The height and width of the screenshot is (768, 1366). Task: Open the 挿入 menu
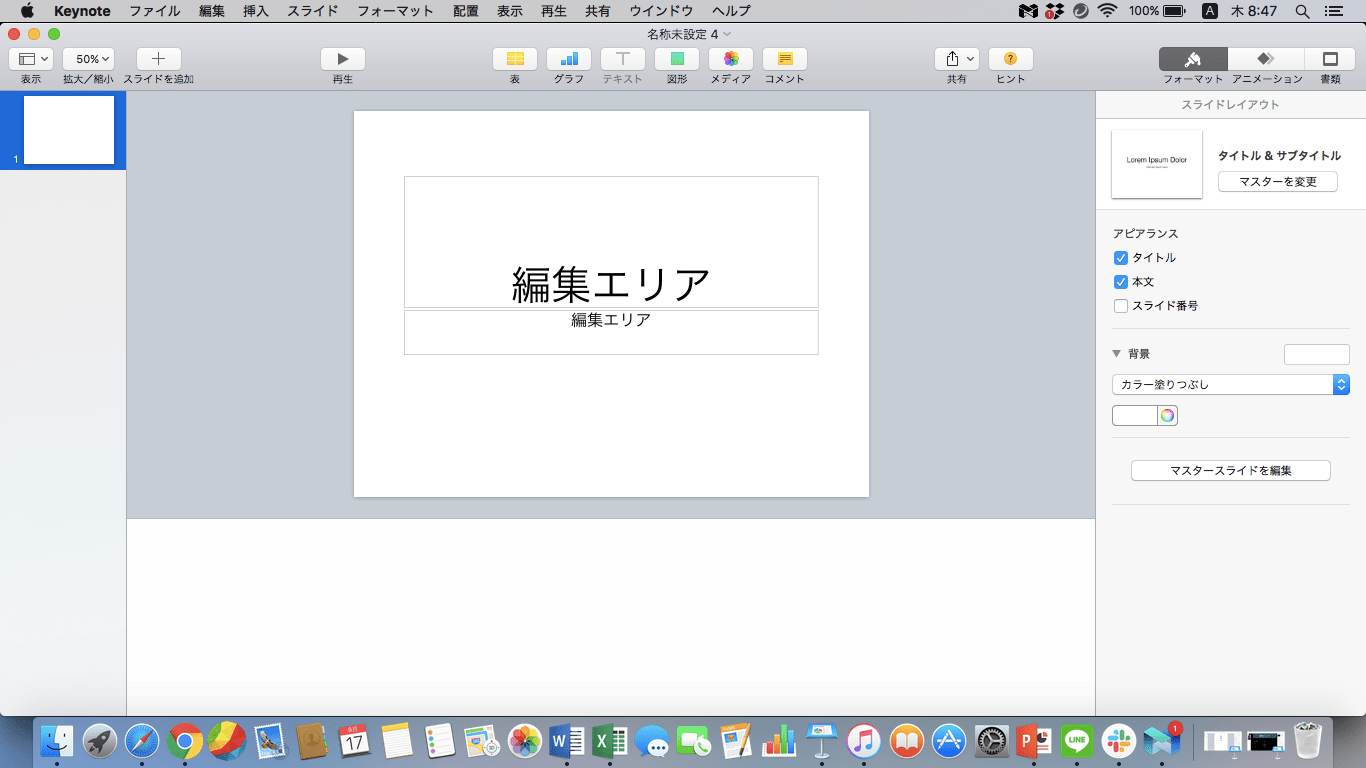256,11
